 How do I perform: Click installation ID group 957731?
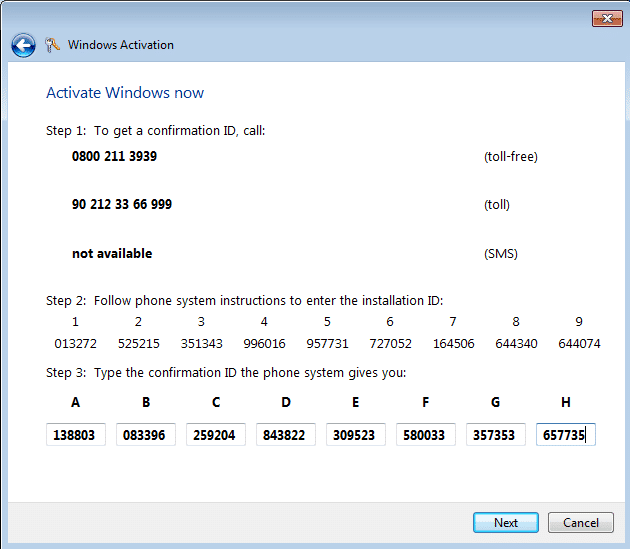coord(327,344)
